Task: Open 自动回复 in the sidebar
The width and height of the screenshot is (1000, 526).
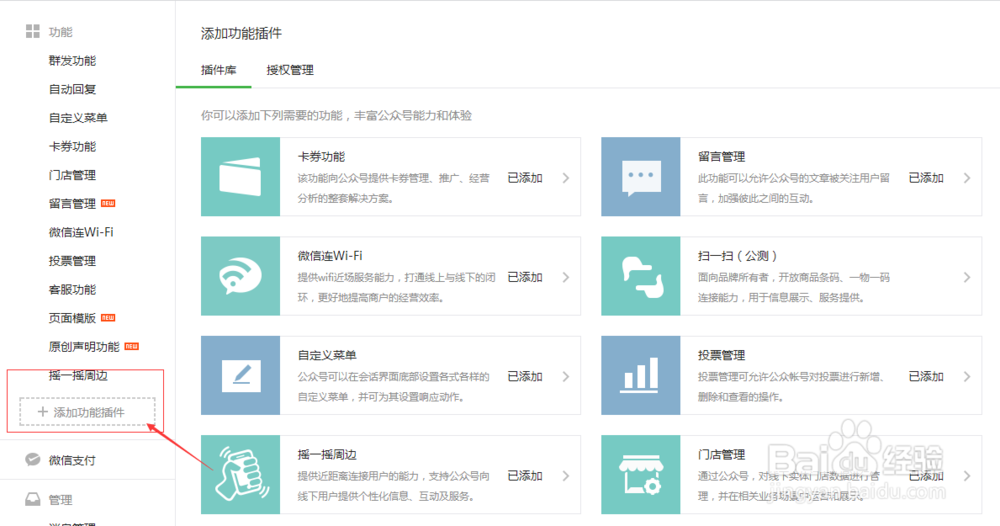Action: [72, 89]
